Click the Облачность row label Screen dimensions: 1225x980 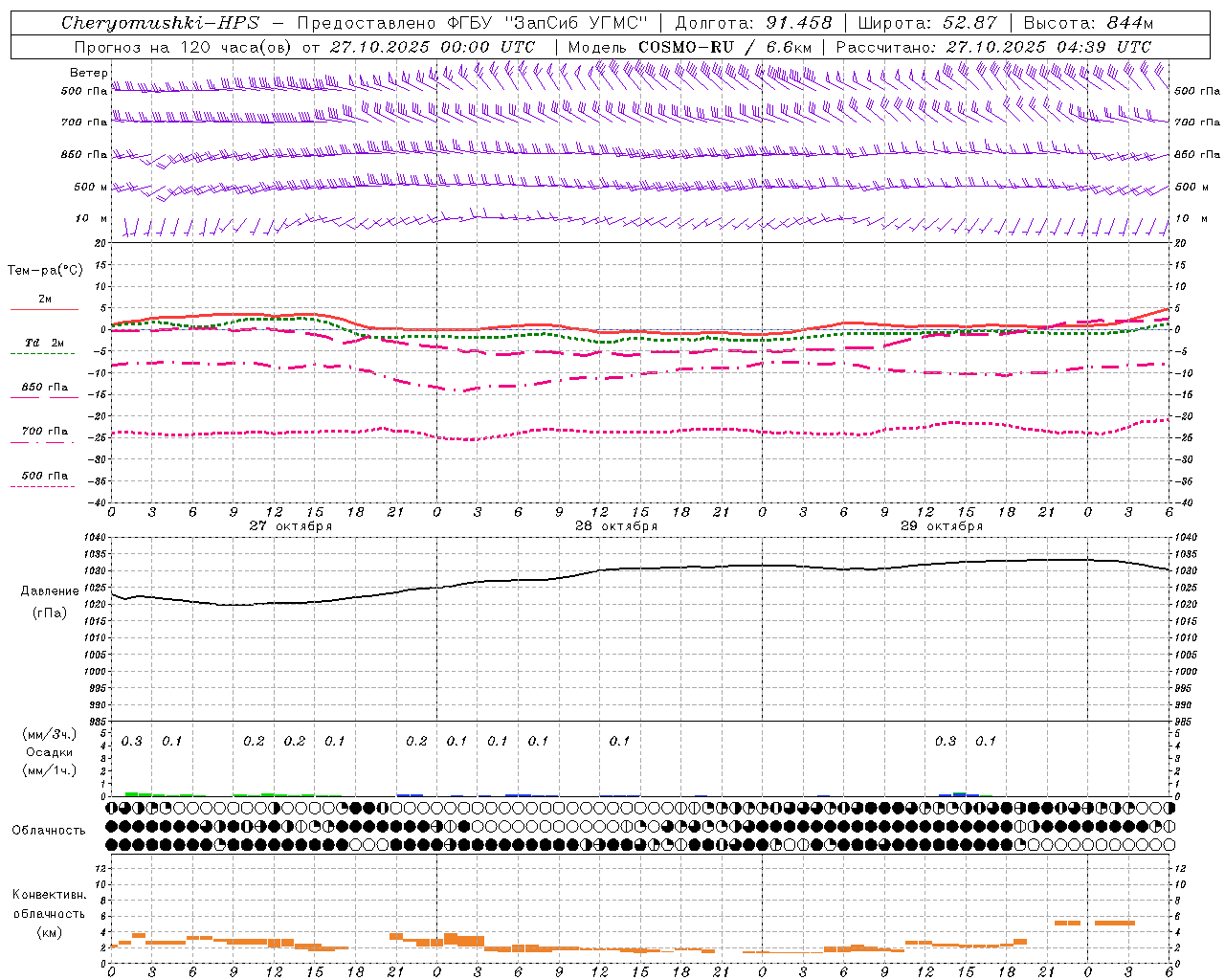point(49,831)
